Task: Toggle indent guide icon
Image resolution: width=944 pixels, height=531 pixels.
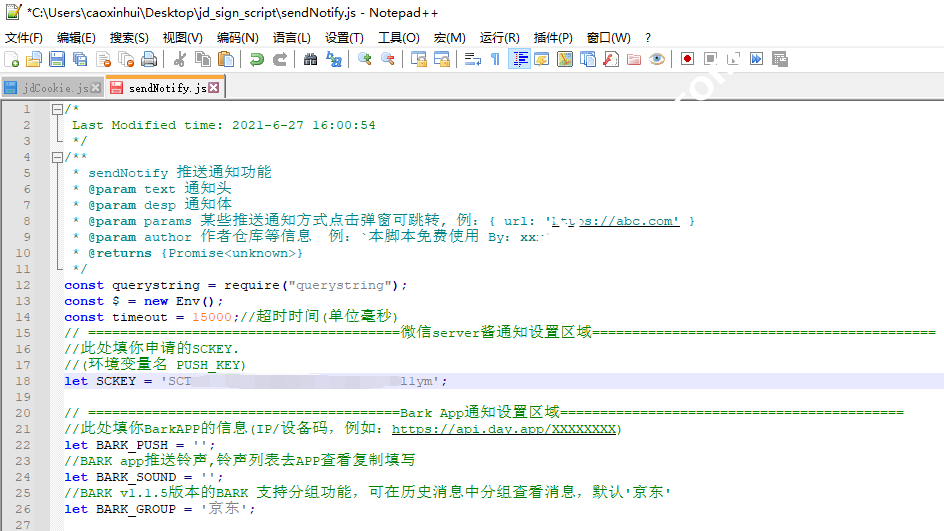Action: coord(519,59)
